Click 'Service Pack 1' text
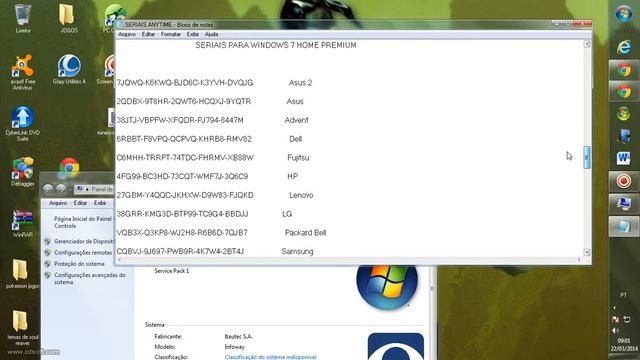The height and width of the screenshot is (360, 640). [x=172, y=271]
